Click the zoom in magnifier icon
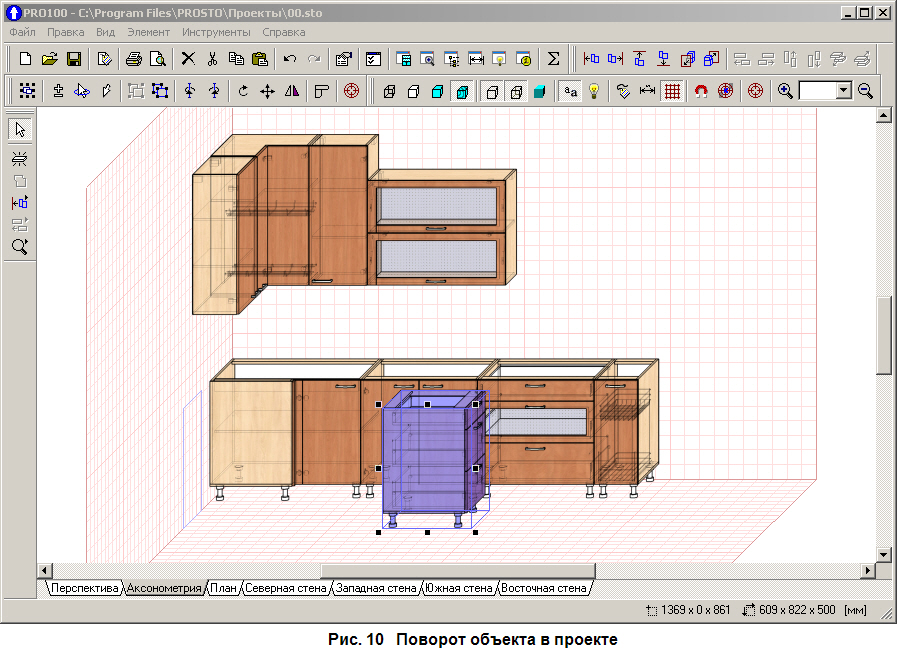The width and height of the screenshot is (897, 652). coord(786,91)
